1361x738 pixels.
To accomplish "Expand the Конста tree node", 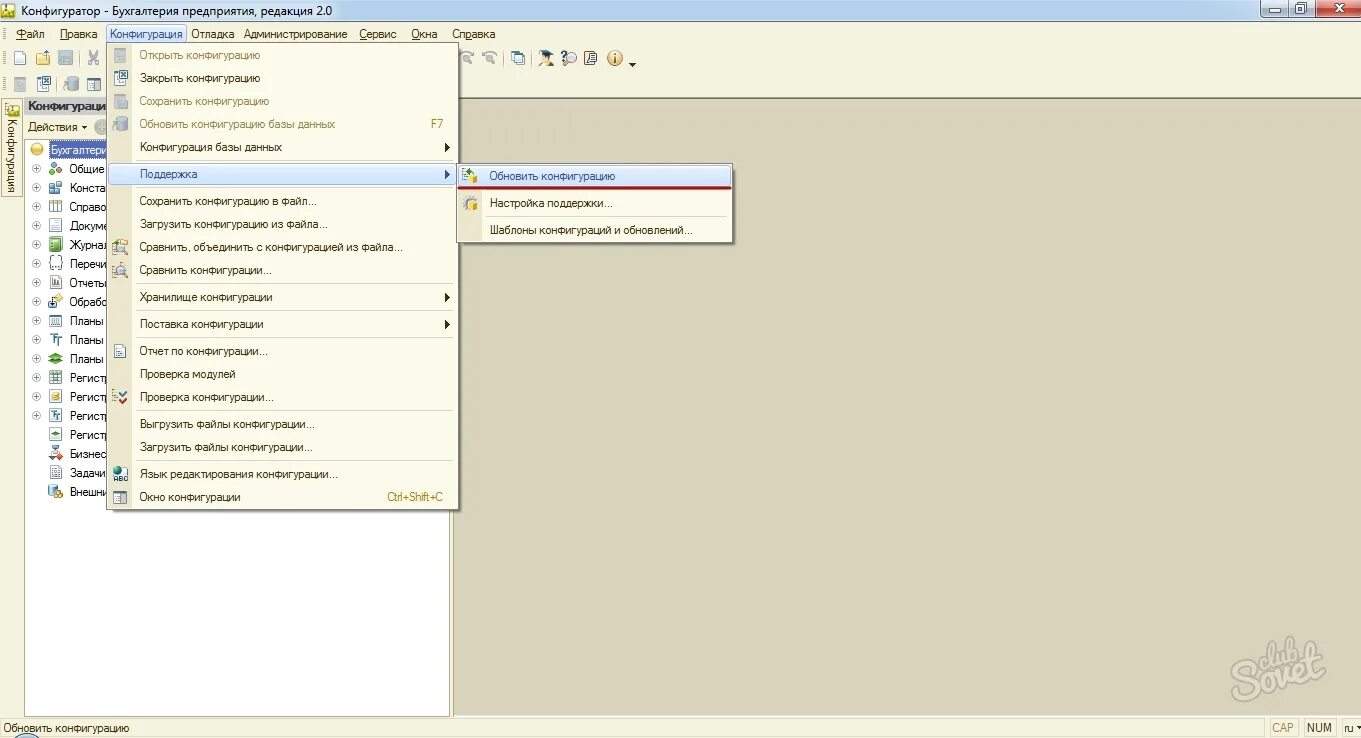I will [37, 188].
